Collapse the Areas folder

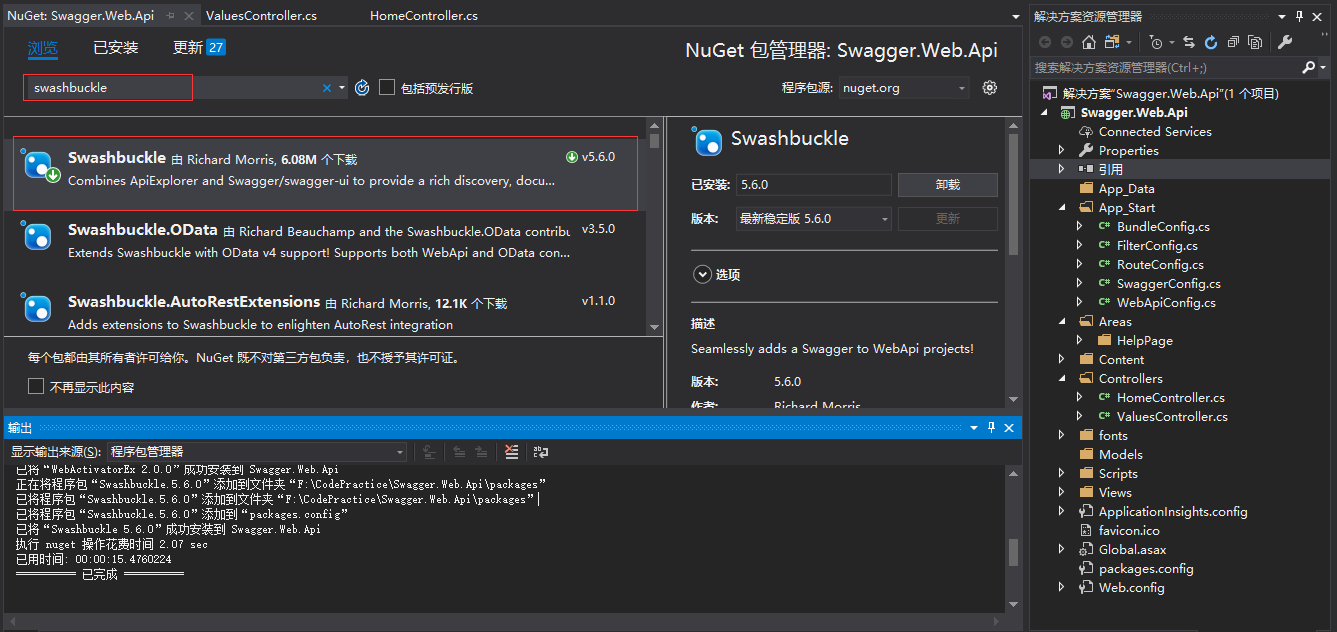(x=1062, y=322)
